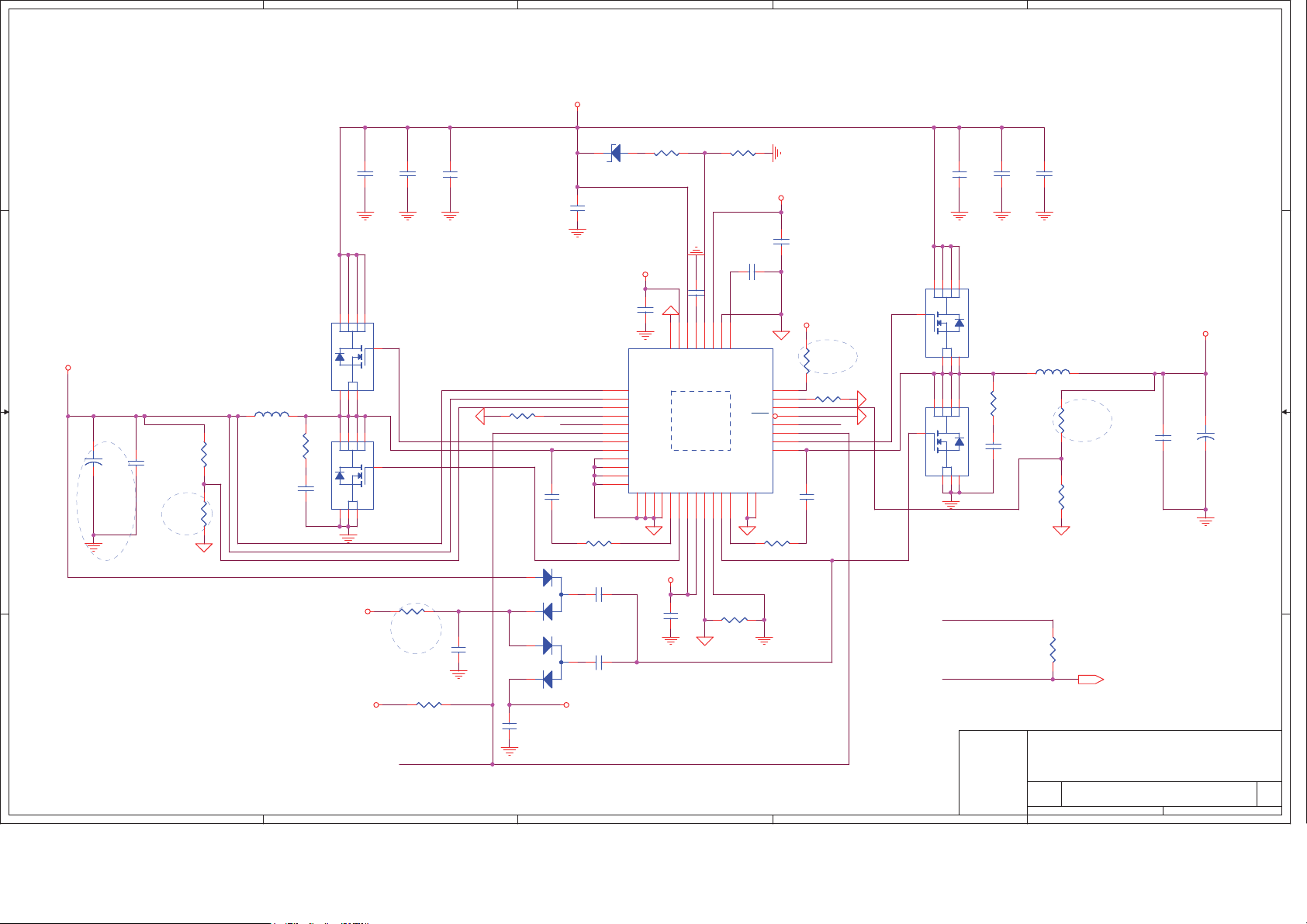Click the small inverted-pin circle on IC's right edge
The width and height of the screenshot is (1307, 924).
775,417
